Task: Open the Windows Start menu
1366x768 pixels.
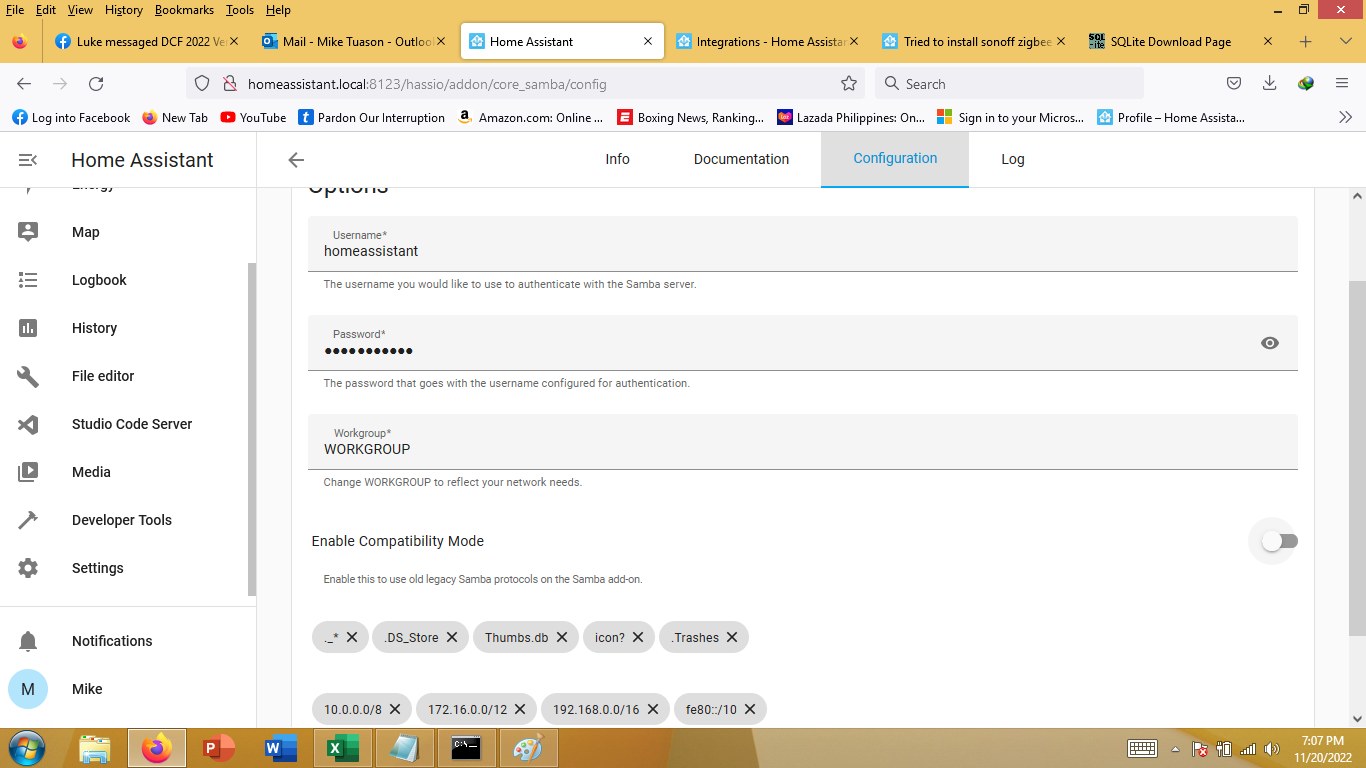Action: (27, 748)
